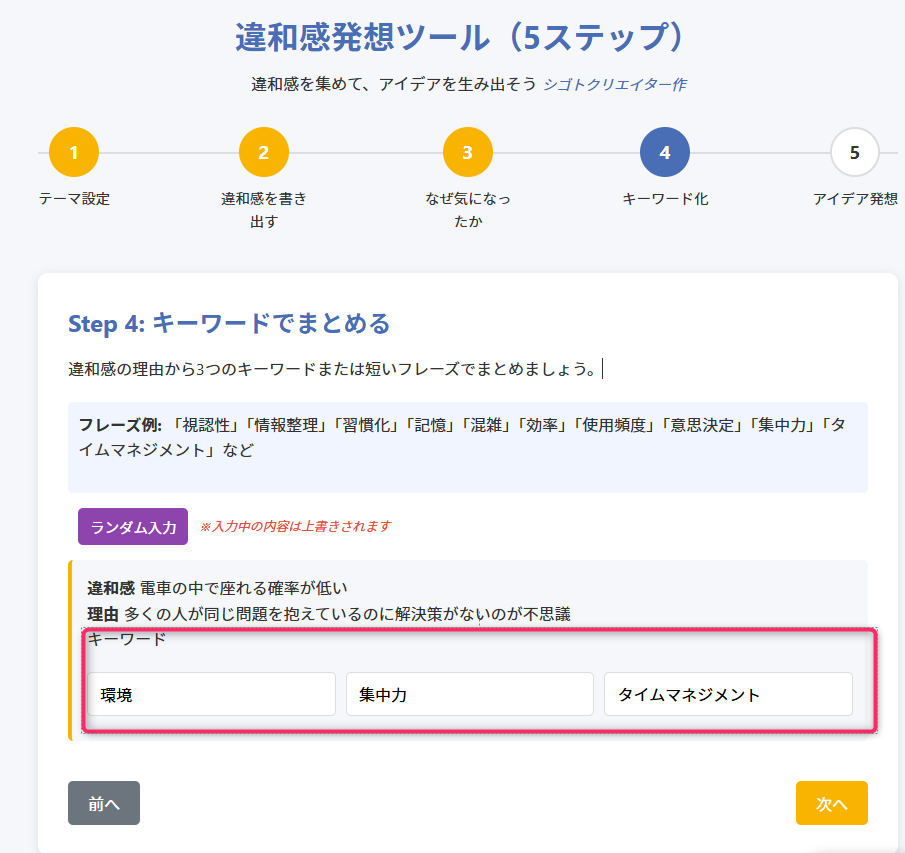Proceed using the 次へ button
Image resolution: width=905 pixels, height=853 pixels.
(831, 803)
